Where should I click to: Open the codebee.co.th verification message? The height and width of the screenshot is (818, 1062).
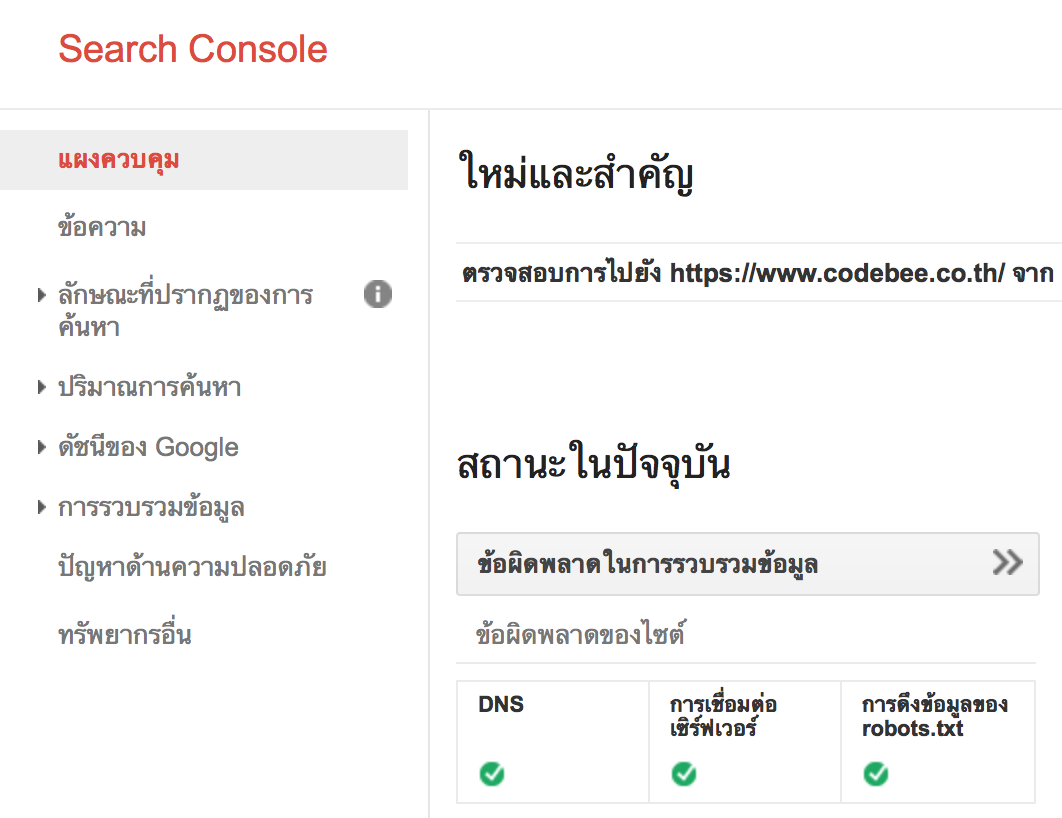coord(759,273)
